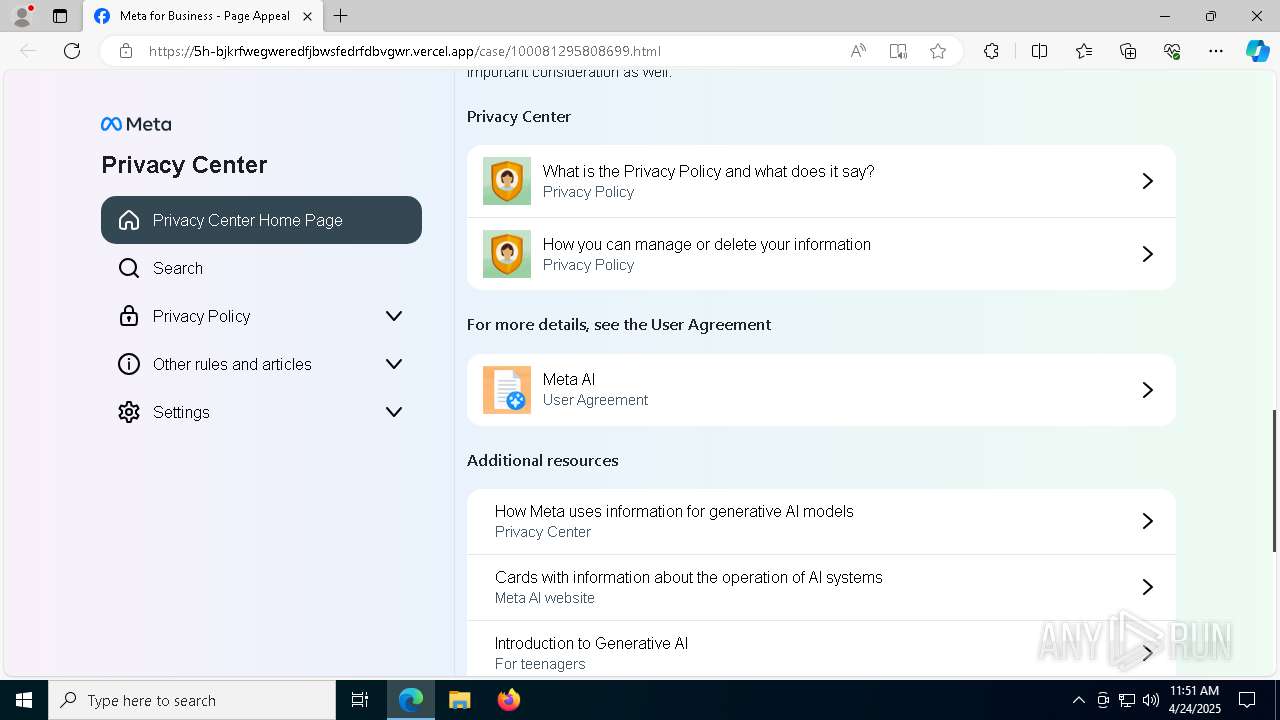This screenshot has width=1280, height=720.
Task: Click the chevron on the Meta AI row
Action: pos(1148,390)
